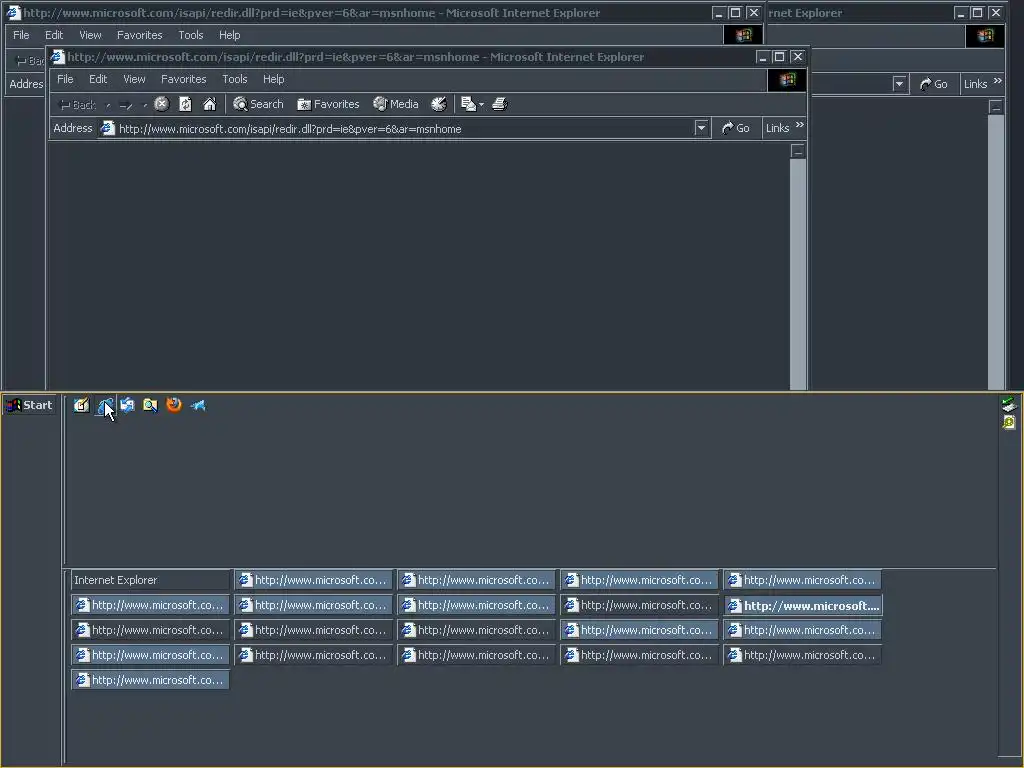1024x768 pixels.
Task: Go to the Home page via the house icon
Action: pyautogui.click(x=210, y=104)
